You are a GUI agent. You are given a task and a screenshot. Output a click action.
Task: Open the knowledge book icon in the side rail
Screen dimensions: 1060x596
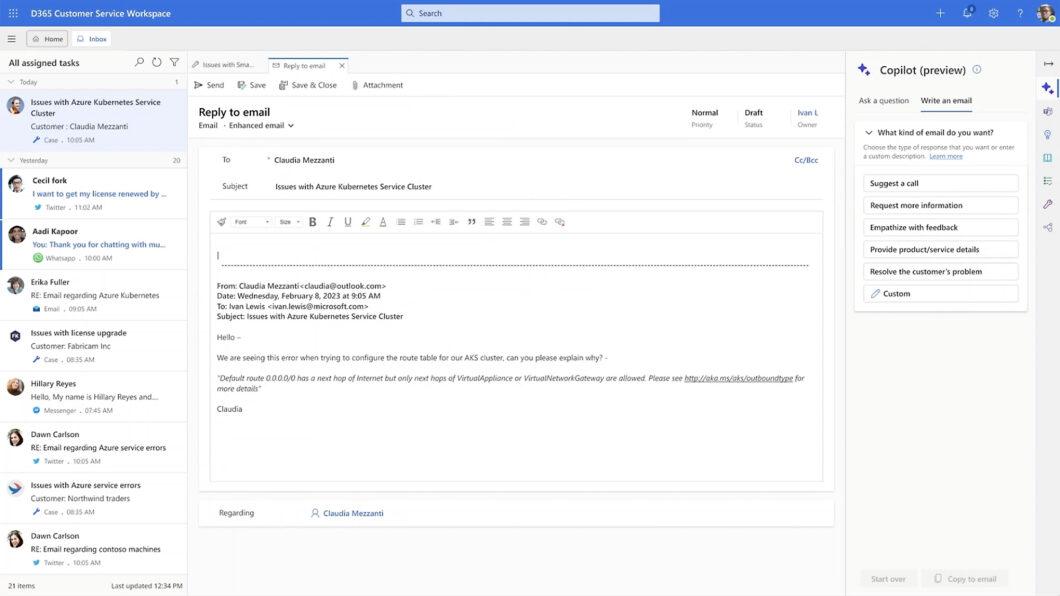point(1048,157)
